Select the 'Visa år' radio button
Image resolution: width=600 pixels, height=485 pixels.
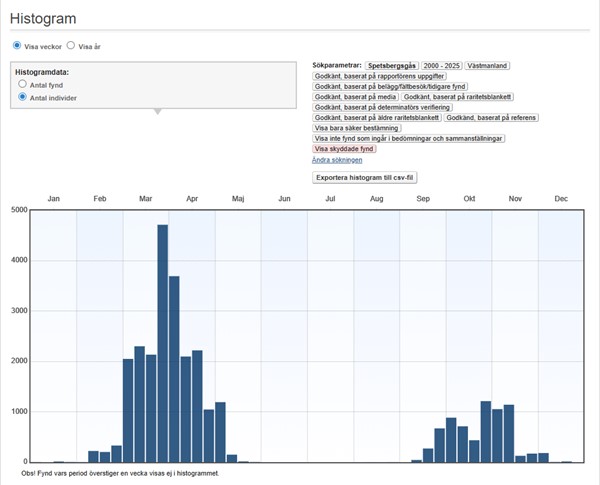click(72, 46)
